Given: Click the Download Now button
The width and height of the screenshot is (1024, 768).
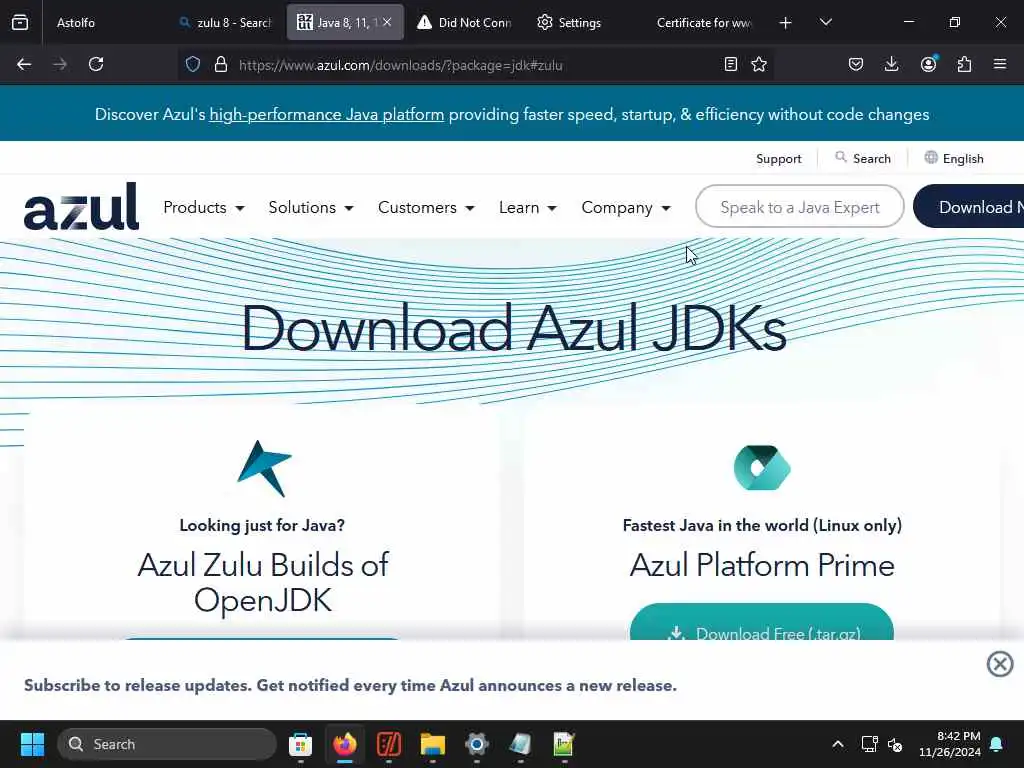Looking at the screenshot, I should click(x=969, y=207).
